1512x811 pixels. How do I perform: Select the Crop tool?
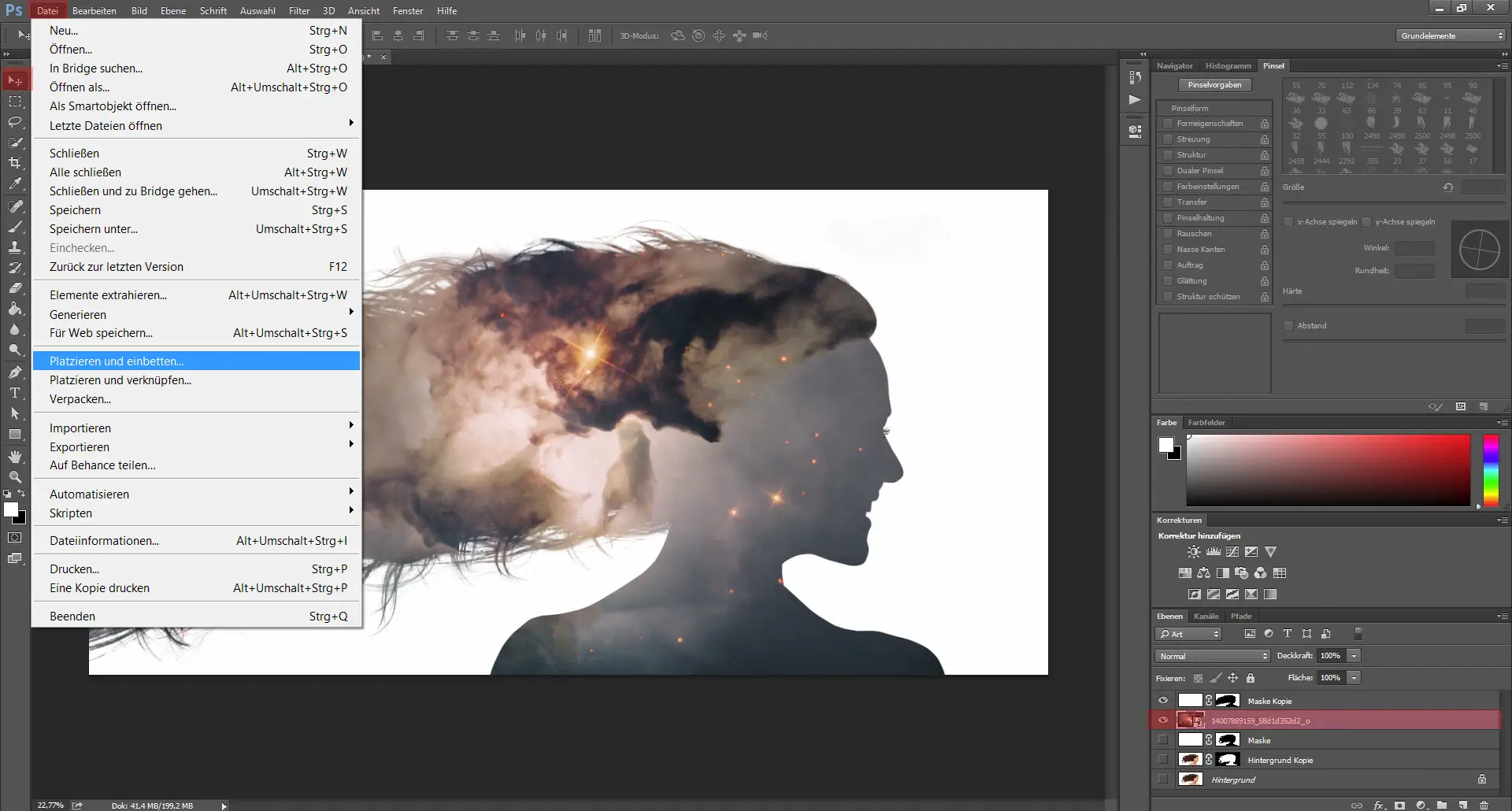[x=16, y=163]
